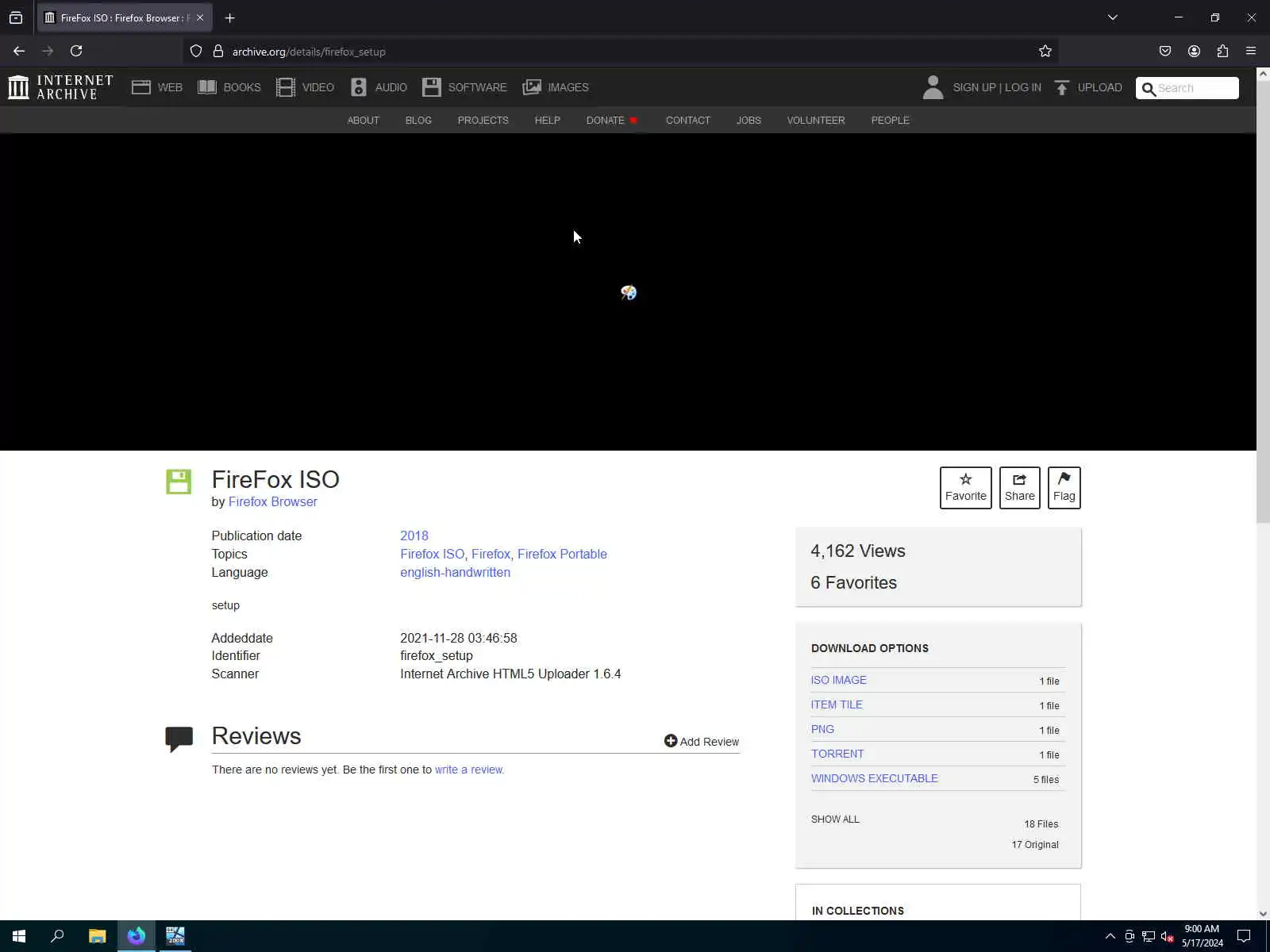Click the Upload arrow icon

pyautogui.click(x=1062, y=87)
